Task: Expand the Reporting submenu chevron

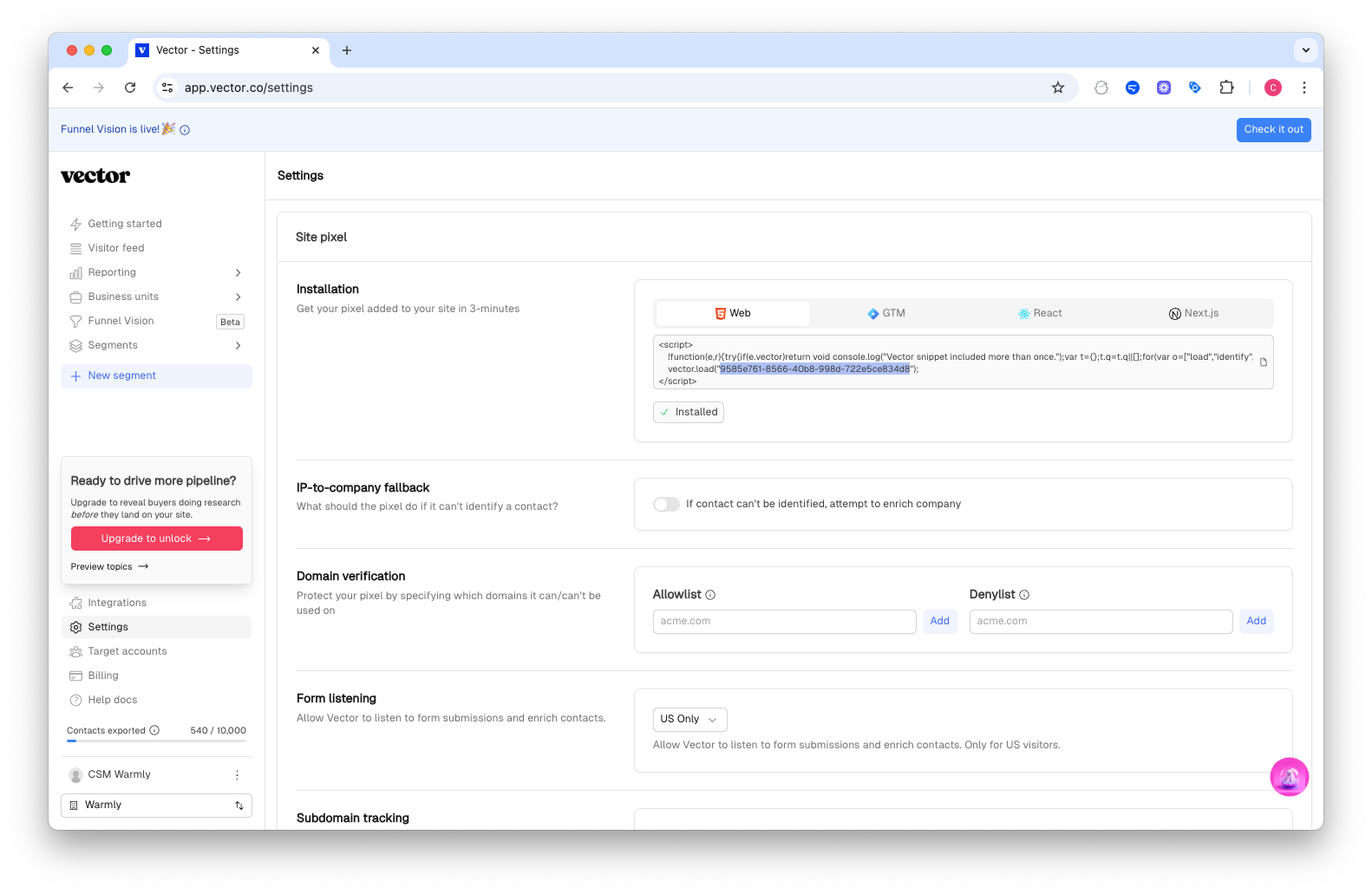Action: click(238, 273)
